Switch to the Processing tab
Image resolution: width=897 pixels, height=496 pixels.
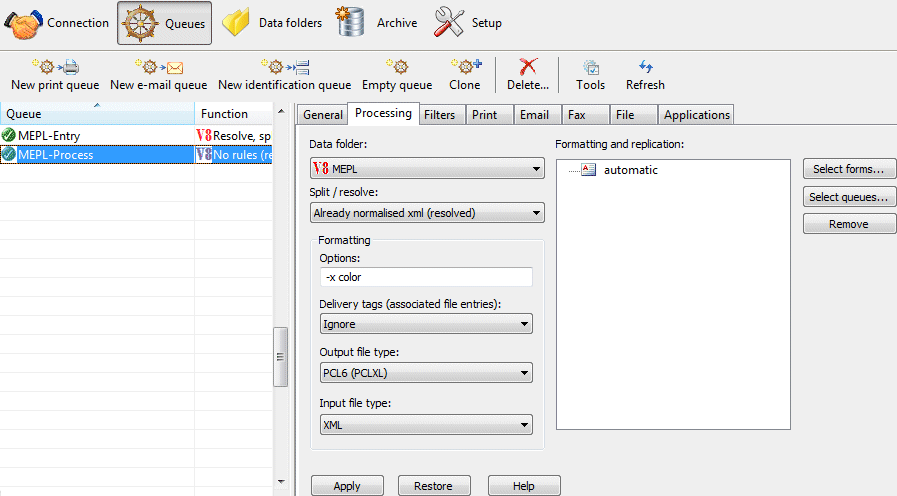point(383,113)
